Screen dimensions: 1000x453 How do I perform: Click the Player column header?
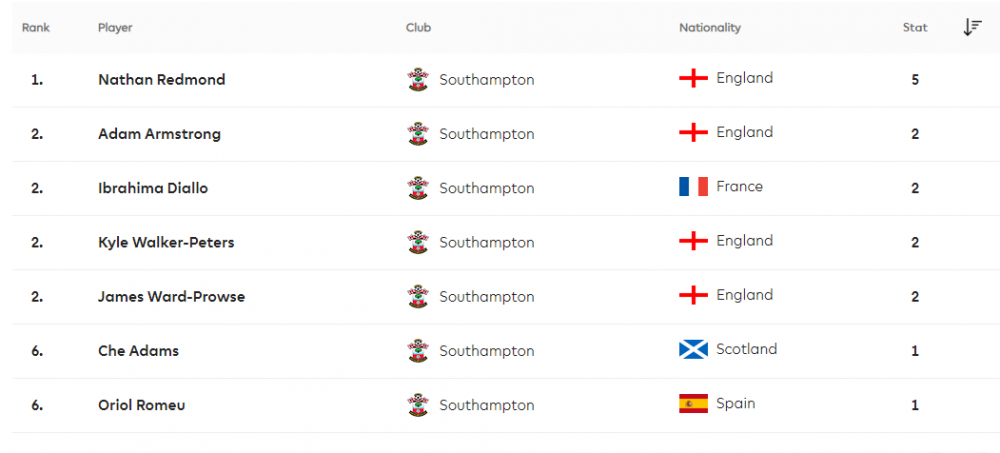[x=115, y=28]
